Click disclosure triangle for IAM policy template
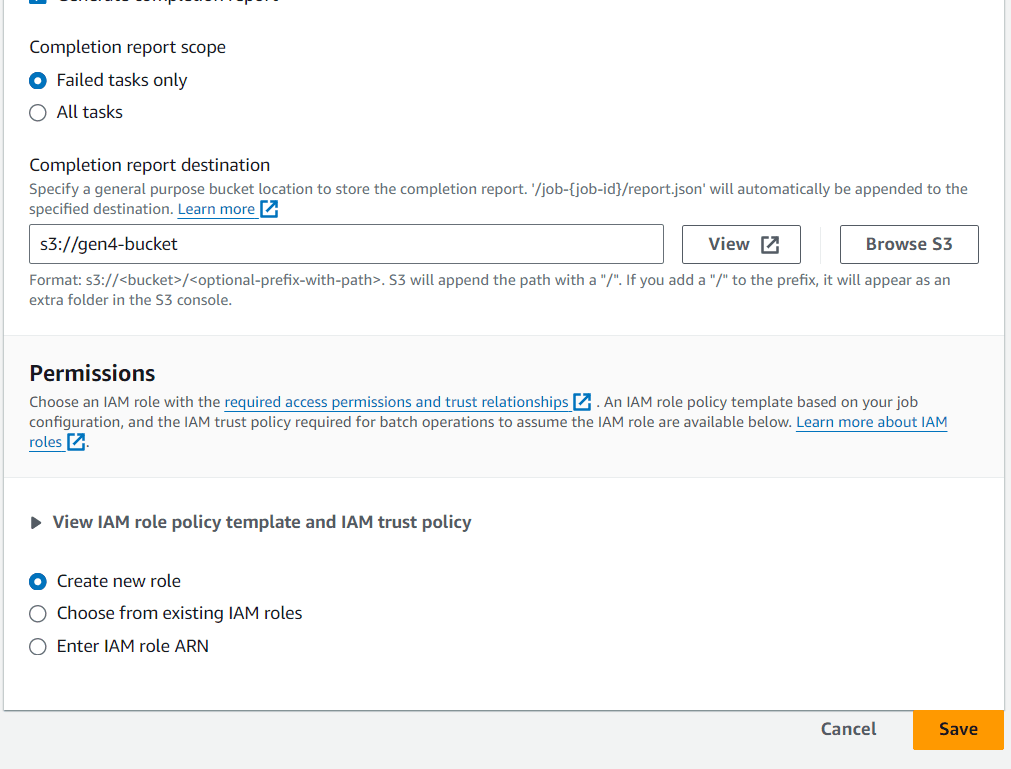 point(36,522)
